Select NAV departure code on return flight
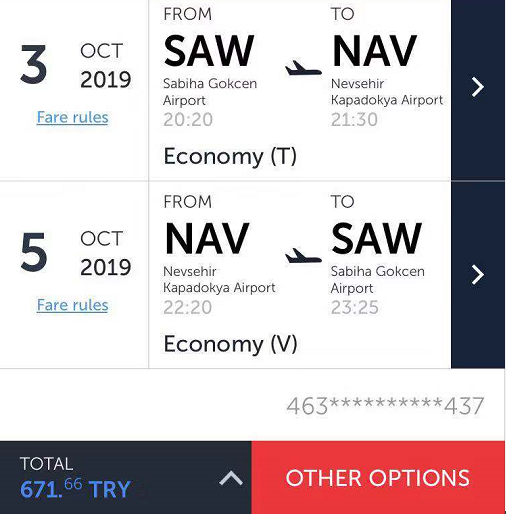Image resolution: width=506 pixels, height=514 pixels. 207,239
